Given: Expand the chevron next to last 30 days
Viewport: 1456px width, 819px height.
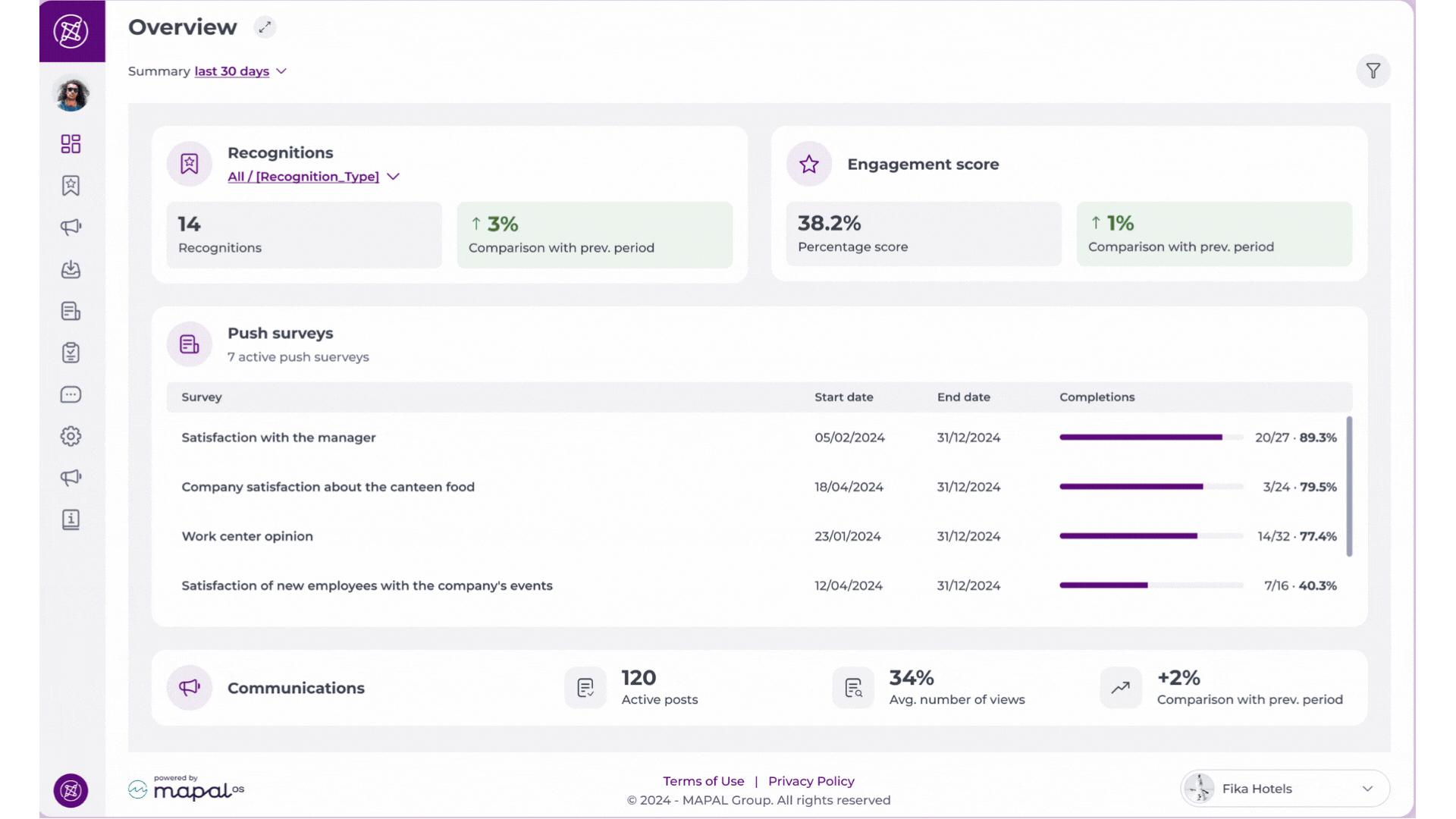Looking at the screenshot, I should click(281, 71).
